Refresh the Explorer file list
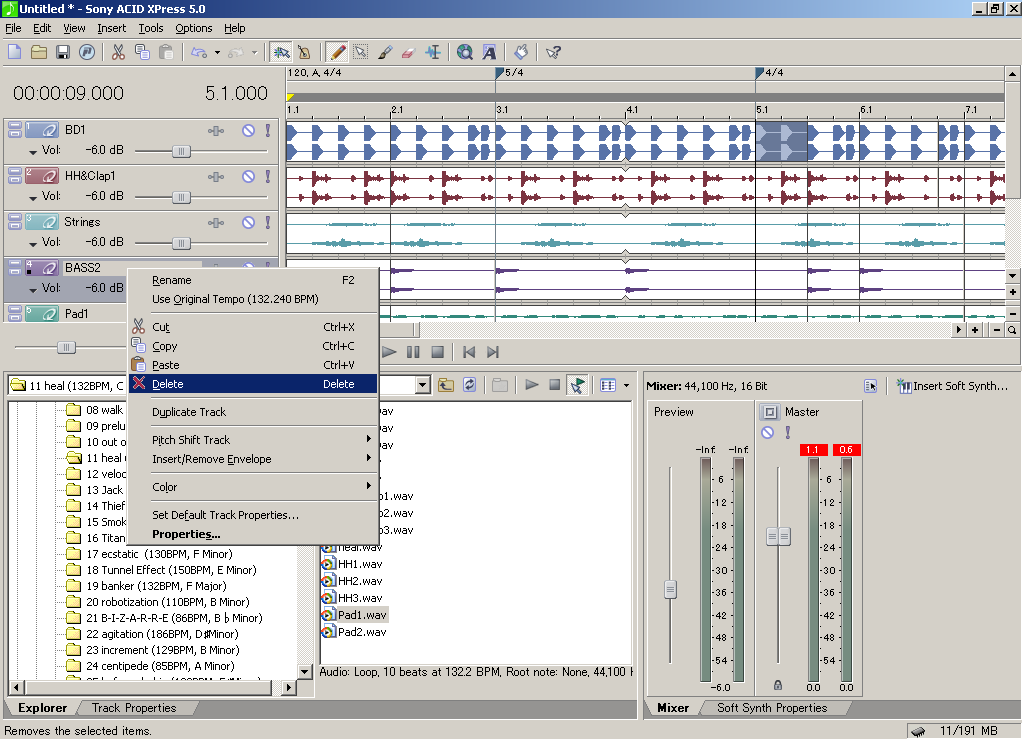The height and width of the screenshot is (739, 1022). point(469,385)
